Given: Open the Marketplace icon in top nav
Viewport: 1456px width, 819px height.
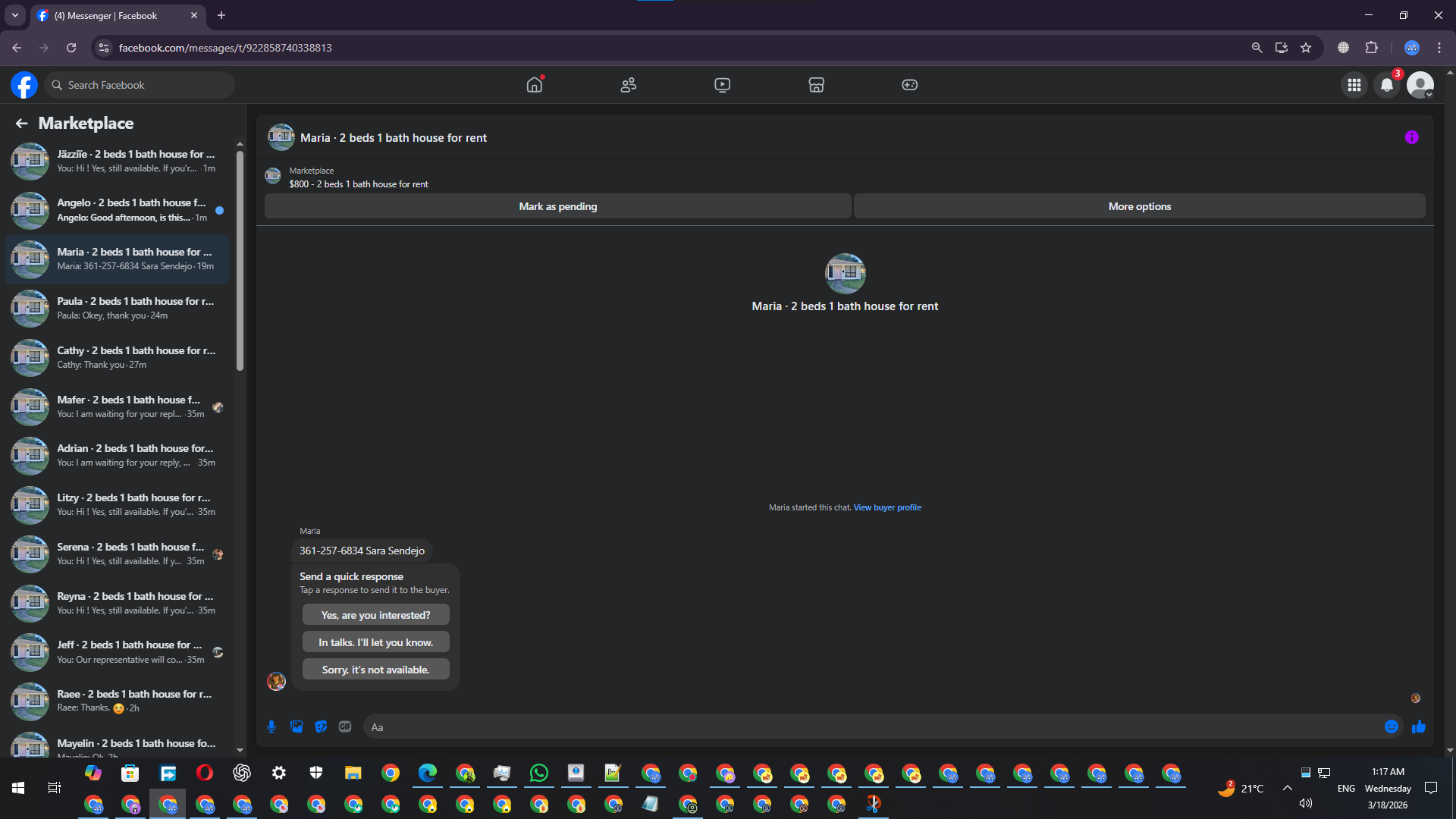Looking at the screenshot, I should pyautogui.click(x=816, y=85).
